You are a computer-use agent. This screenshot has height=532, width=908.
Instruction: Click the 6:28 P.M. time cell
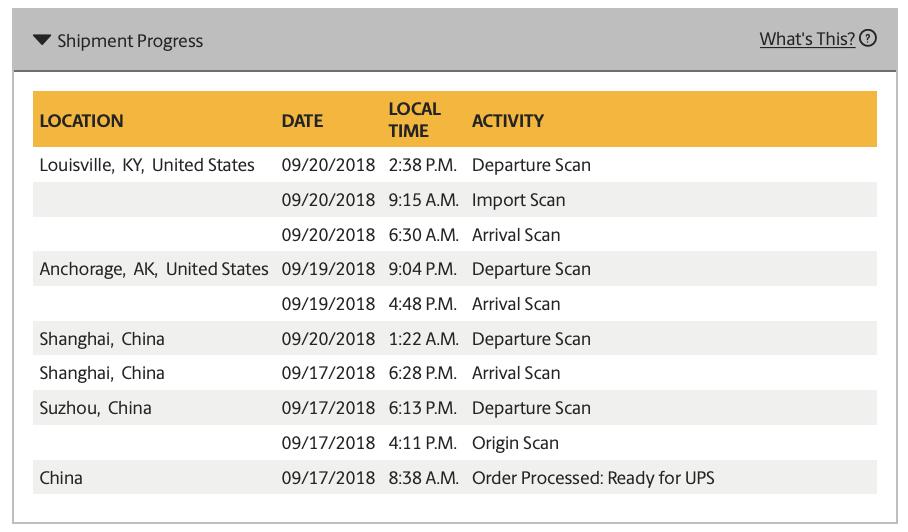pyautogui.click(x=423, y=373)
